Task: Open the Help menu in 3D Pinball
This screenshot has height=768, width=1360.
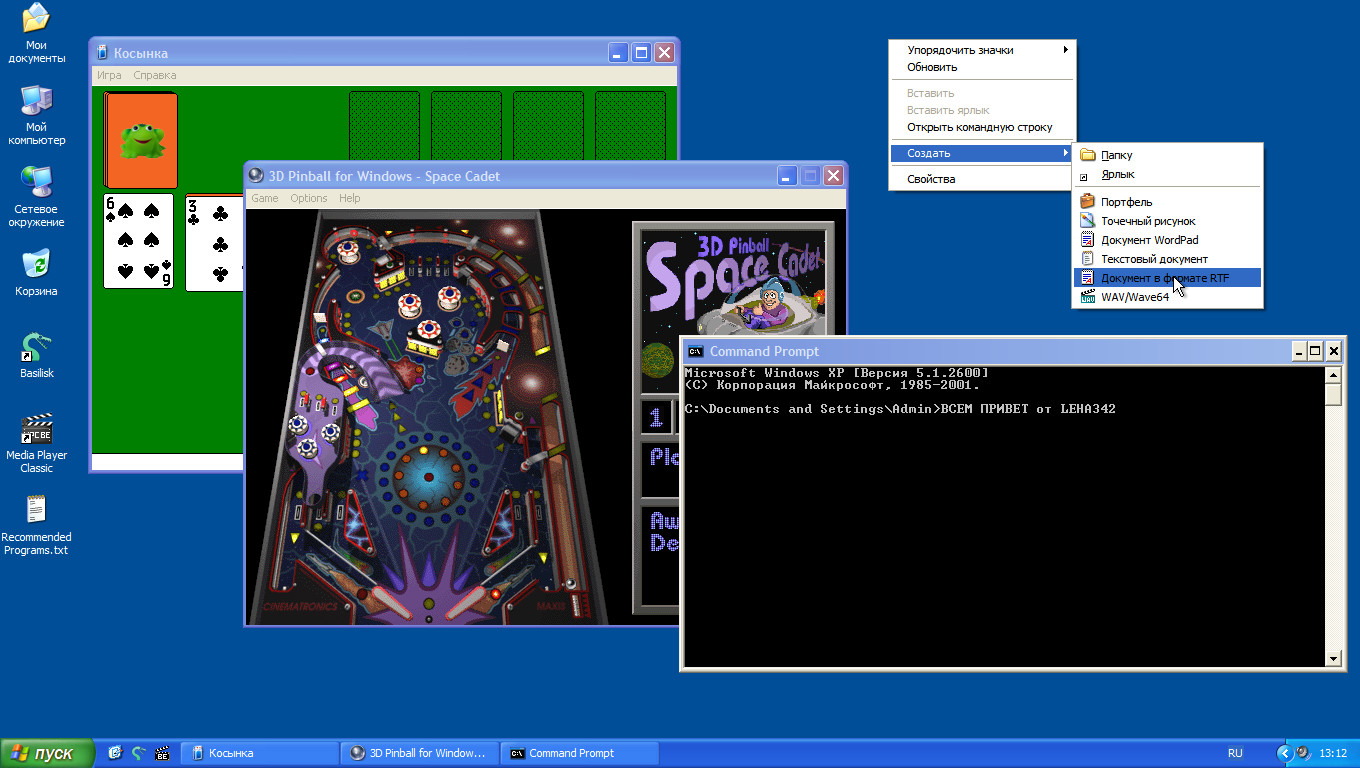Action: point(349,198)
